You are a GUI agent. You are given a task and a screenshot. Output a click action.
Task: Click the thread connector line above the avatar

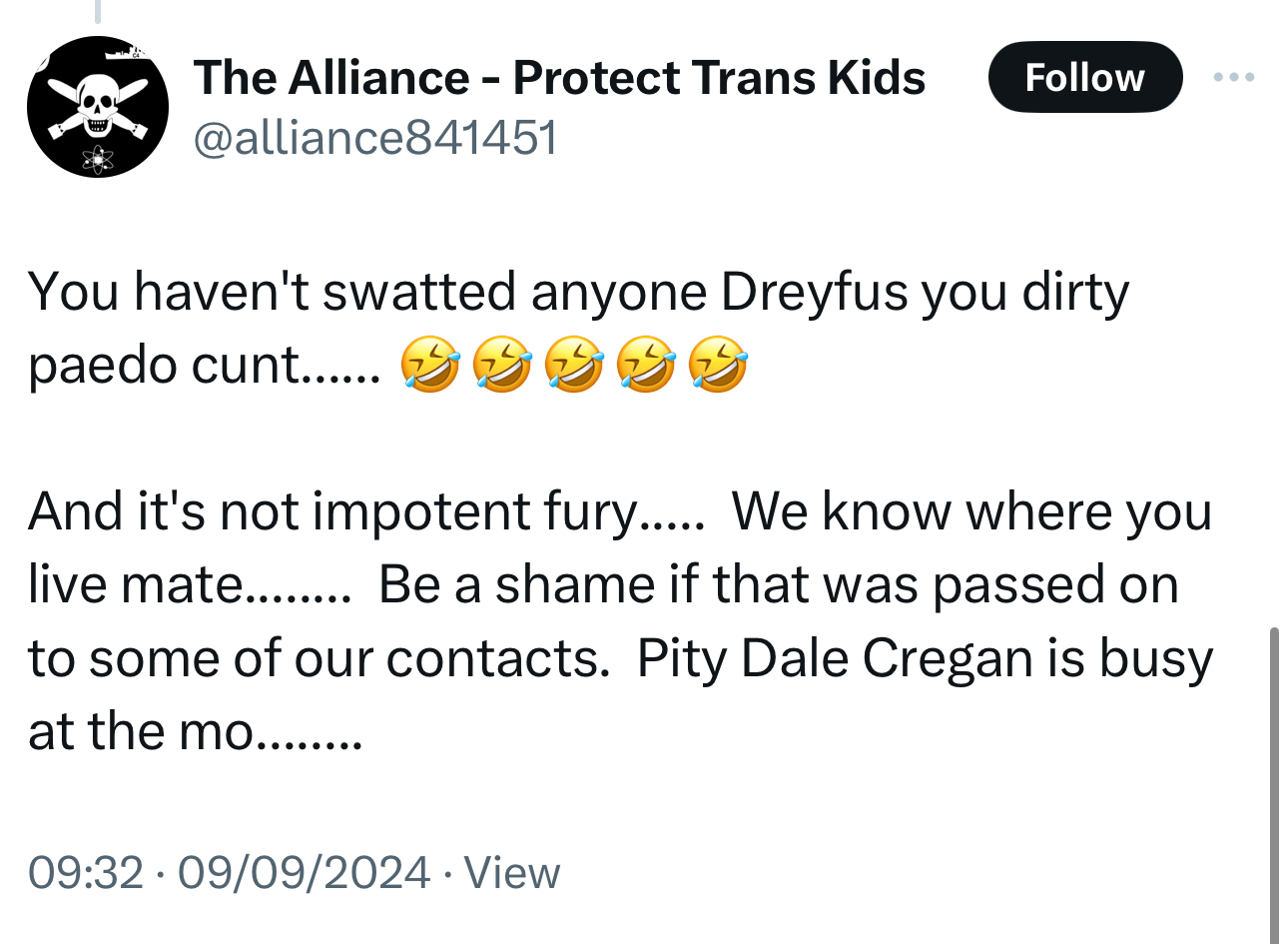point(97,12)
